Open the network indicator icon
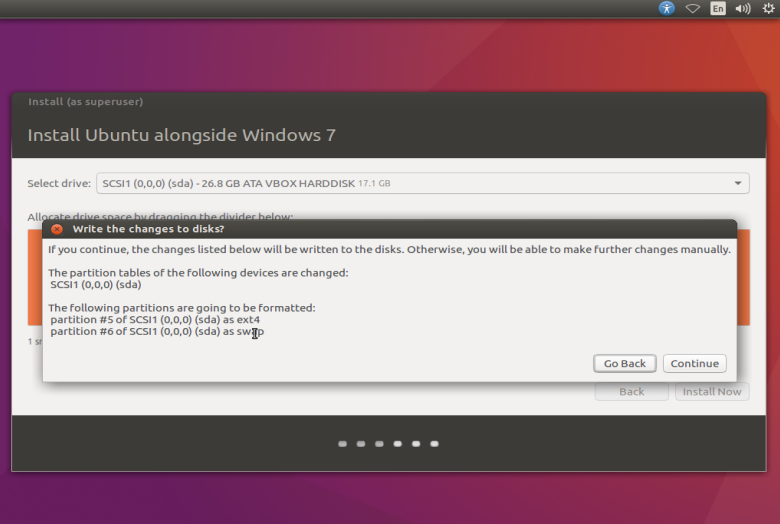Screen dimensions: 780x524 tap(692, 8)
